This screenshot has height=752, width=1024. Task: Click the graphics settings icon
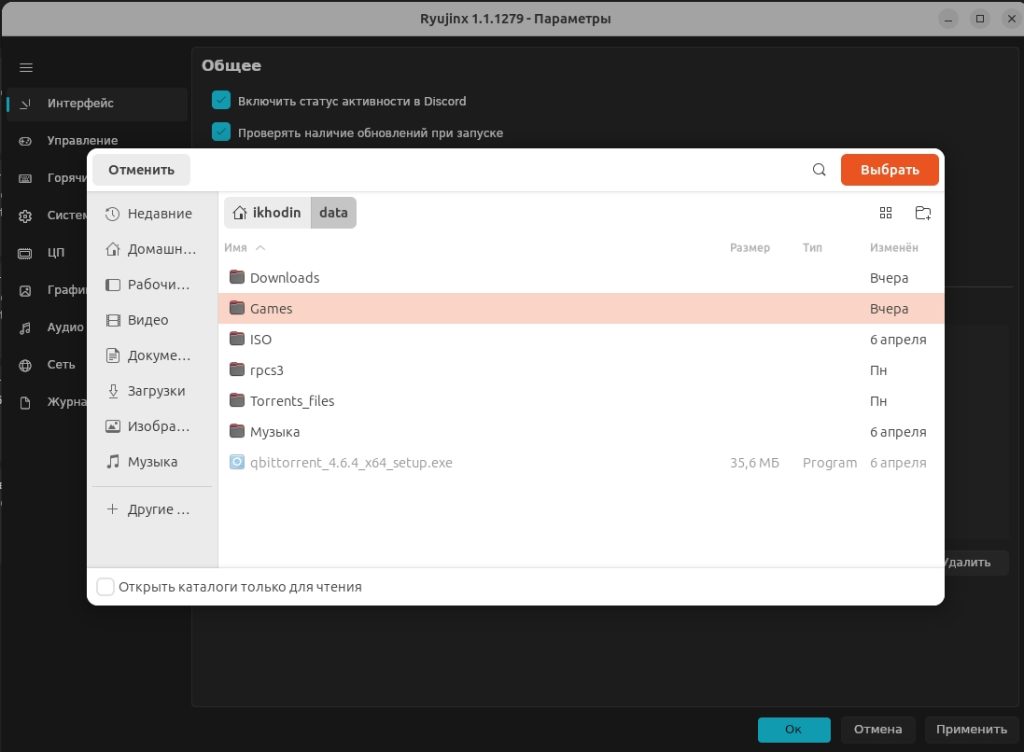click(x=25, y=290)
